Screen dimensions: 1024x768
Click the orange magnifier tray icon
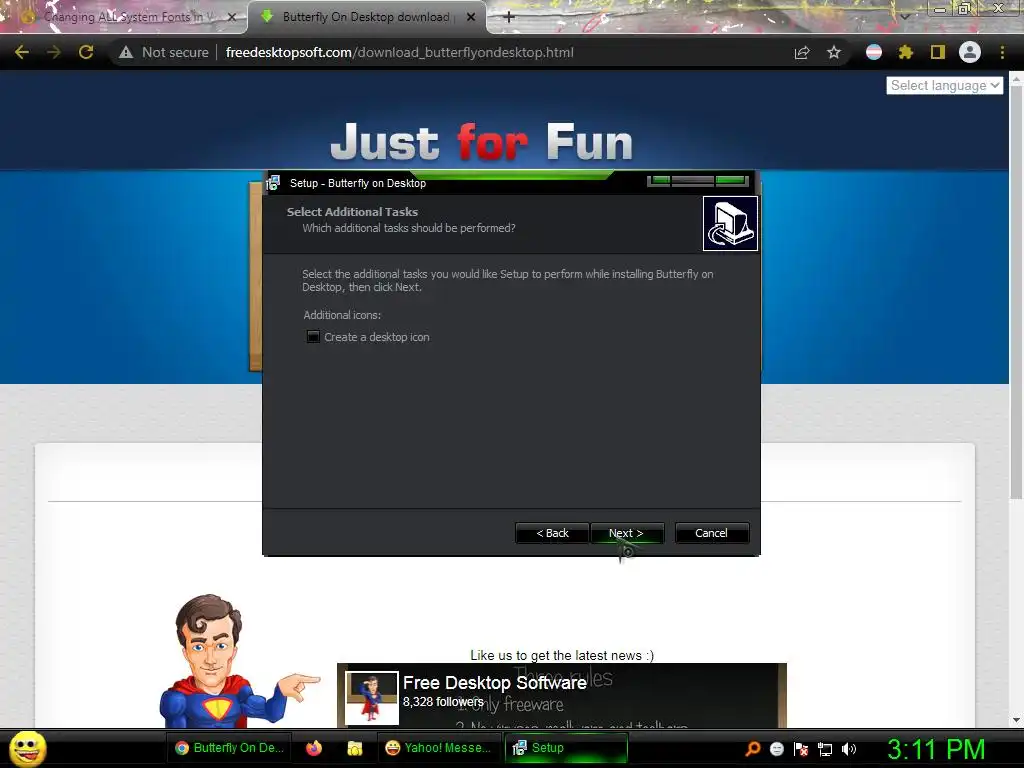click(x=753, y=748)
